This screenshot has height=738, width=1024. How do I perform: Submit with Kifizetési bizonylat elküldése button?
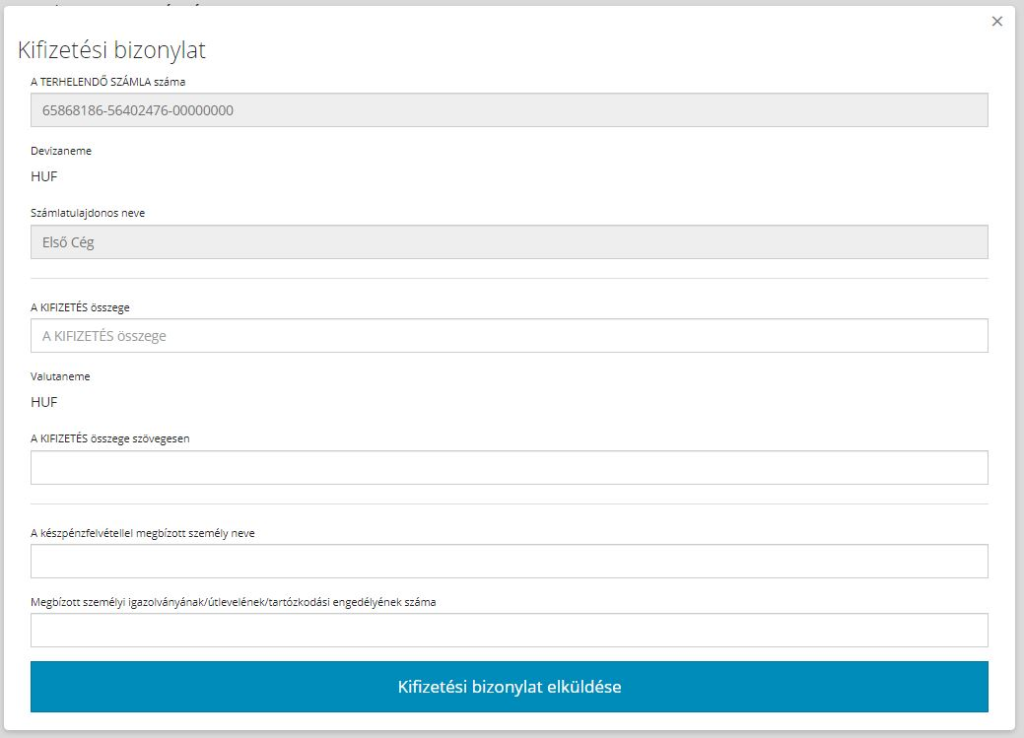pyautogui.click(x=509, y=687)
